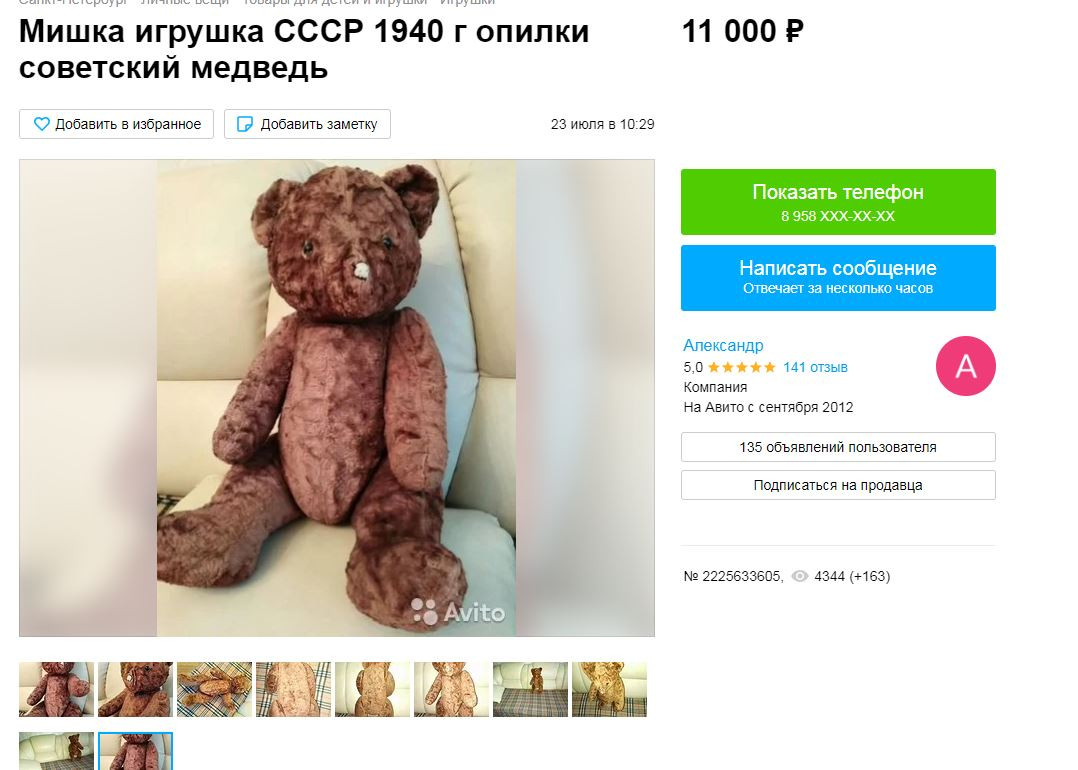This screenshot has width=1078, height=770.
Task: Click the heart icon for favorites
Action: (x=42, y=124)
